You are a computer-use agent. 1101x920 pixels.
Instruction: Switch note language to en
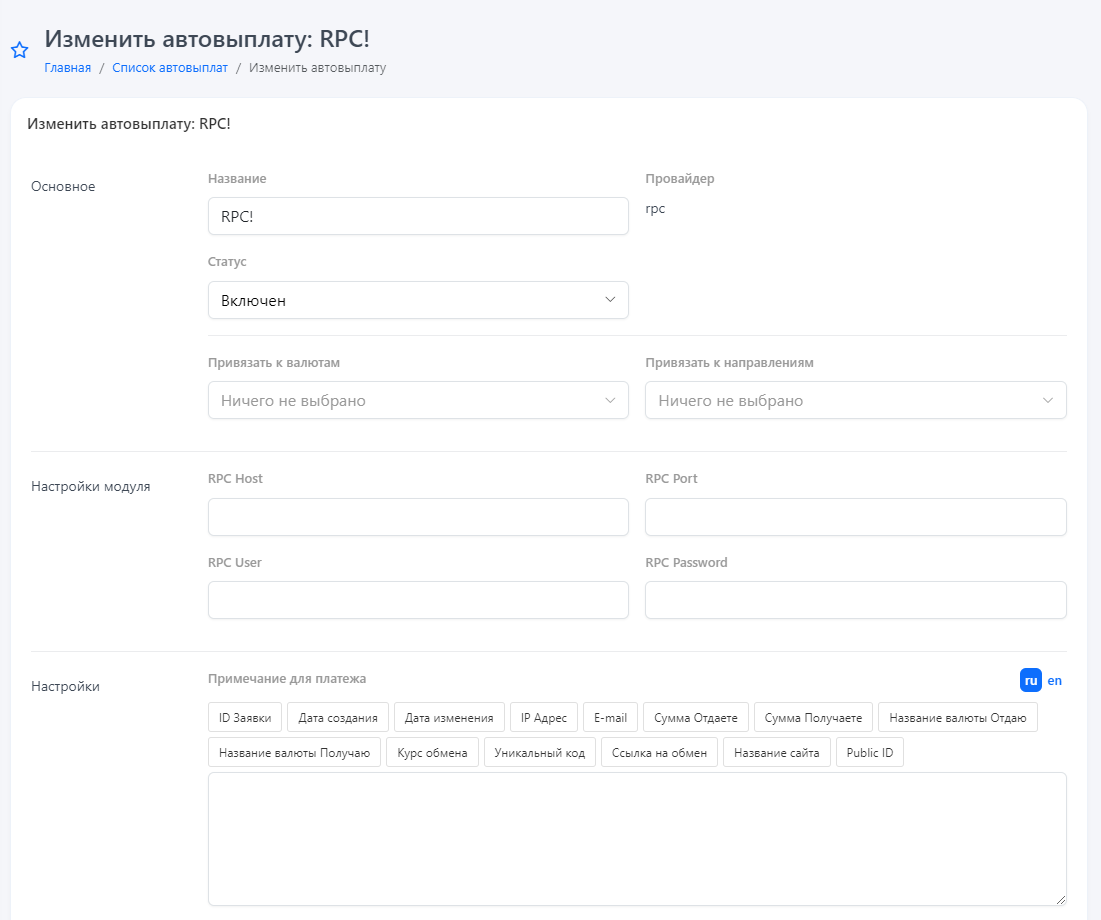click(x=1055, y=680)
